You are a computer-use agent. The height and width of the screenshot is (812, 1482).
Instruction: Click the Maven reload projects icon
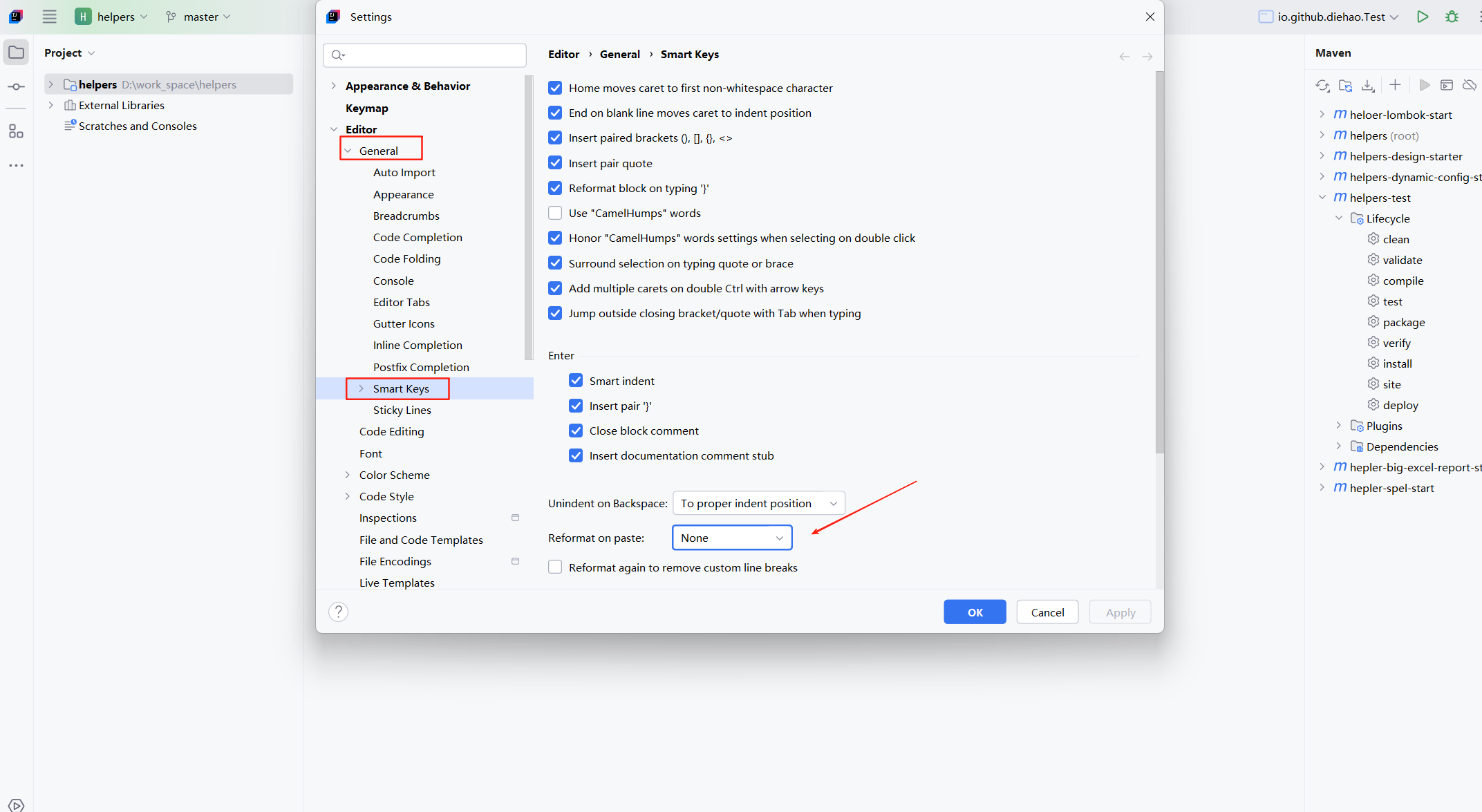coord(1322,85)
